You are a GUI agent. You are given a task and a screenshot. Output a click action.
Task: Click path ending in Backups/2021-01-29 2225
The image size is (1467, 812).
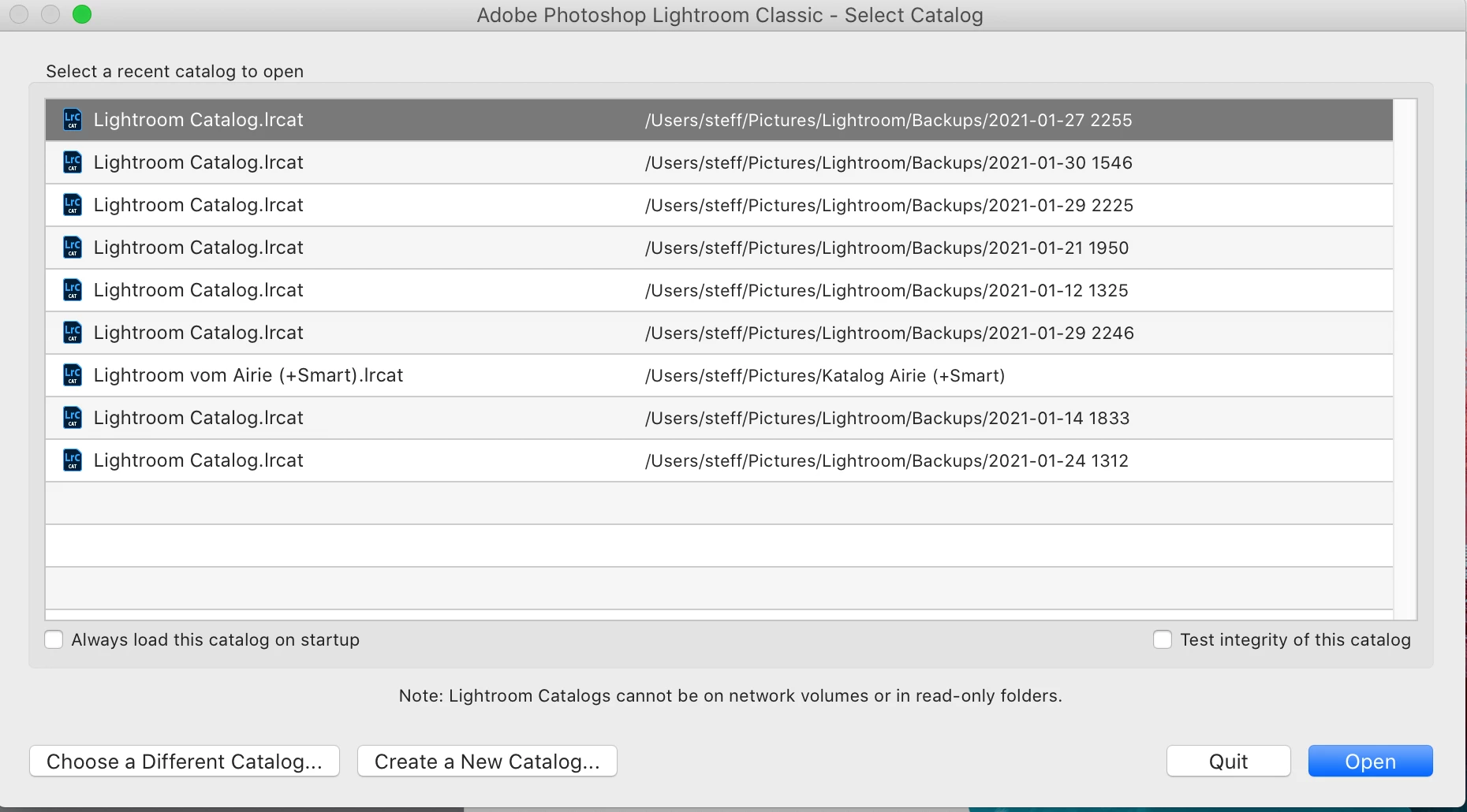(x=889, y=205)
